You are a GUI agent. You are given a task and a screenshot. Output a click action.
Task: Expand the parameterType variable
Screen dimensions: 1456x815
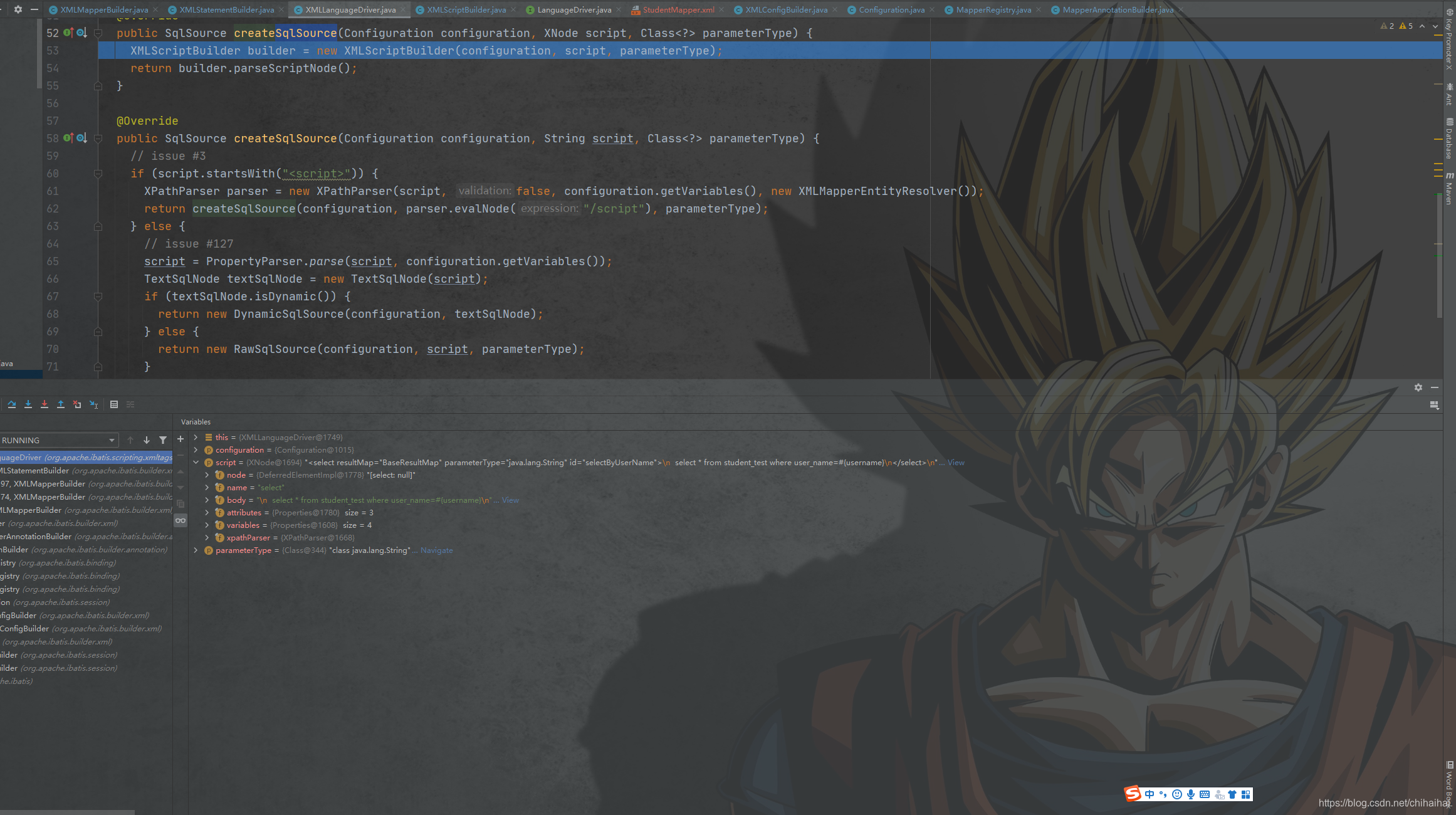point(196,550)
